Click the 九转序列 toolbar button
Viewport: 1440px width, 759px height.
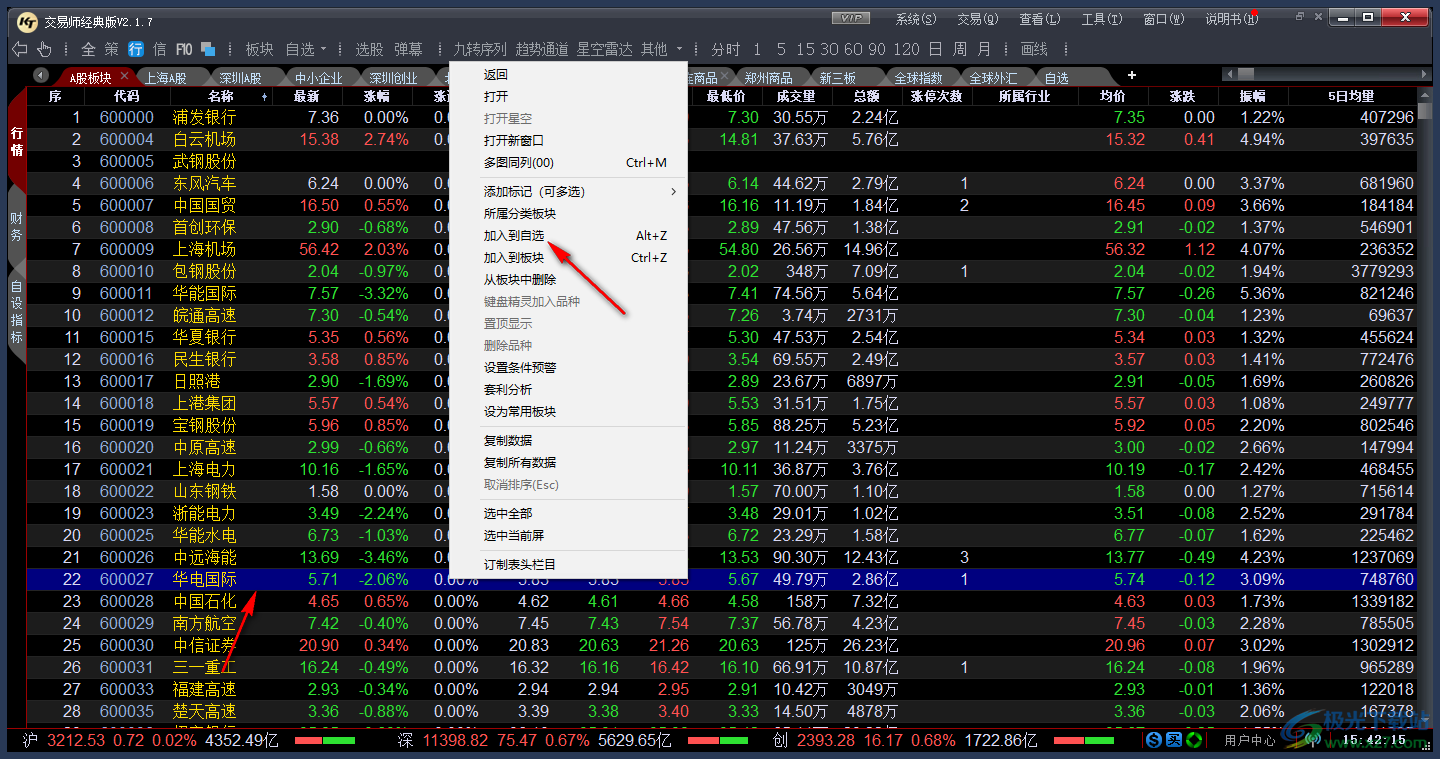(480, 49)
